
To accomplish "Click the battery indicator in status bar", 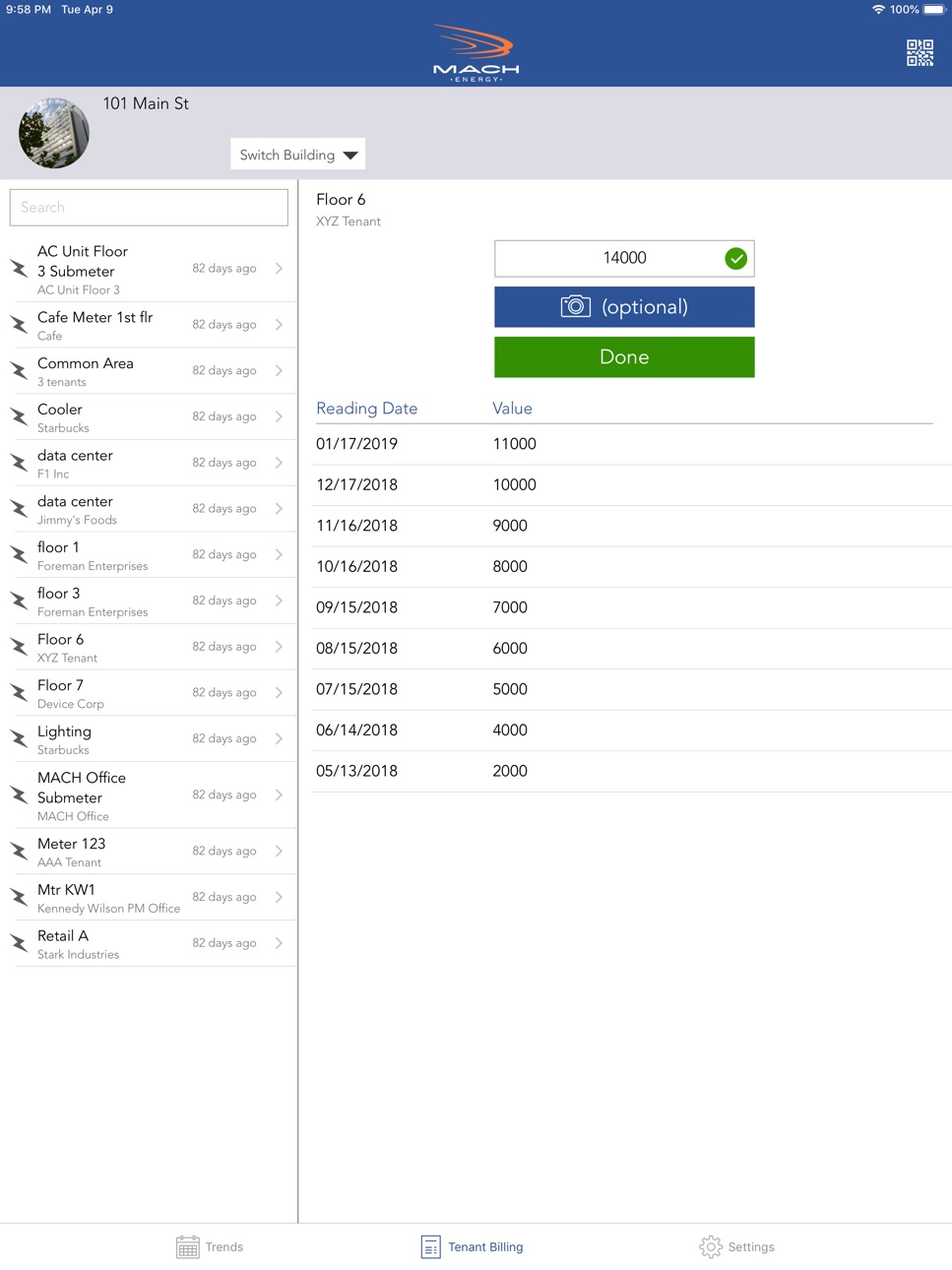I will click(933, 10).
